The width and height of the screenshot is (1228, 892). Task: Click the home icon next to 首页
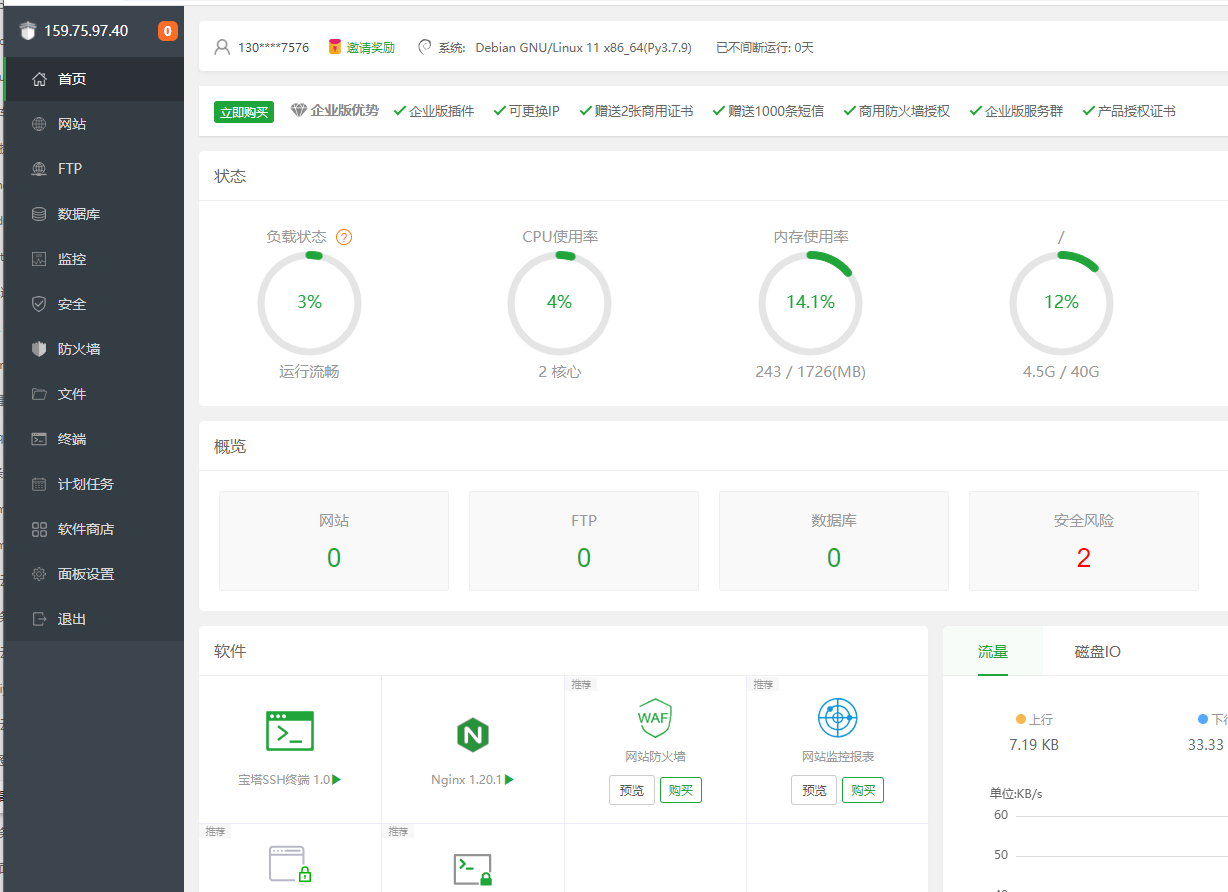point(39,79)
